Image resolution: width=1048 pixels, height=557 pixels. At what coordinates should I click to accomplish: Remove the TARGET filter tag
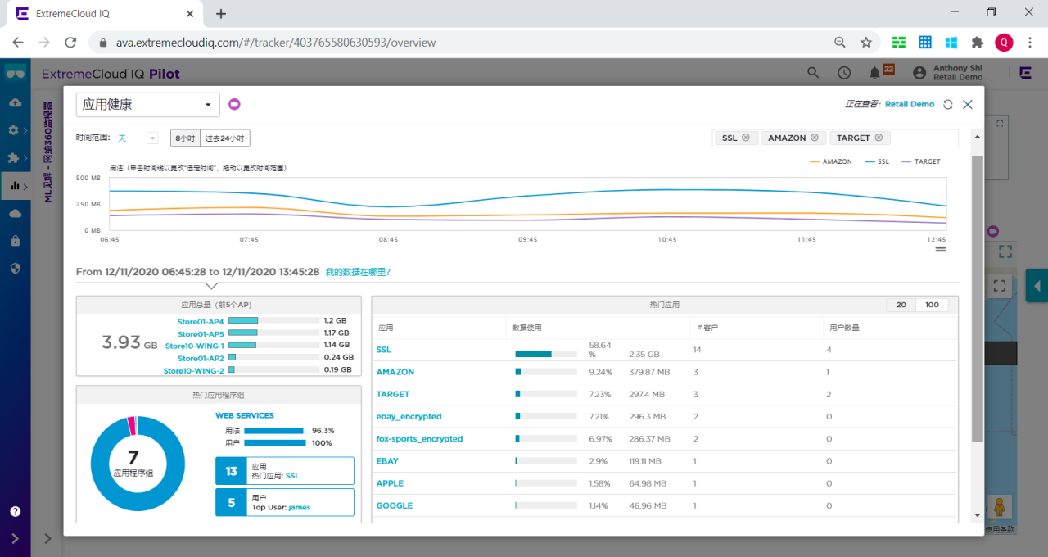coord(879,138)
